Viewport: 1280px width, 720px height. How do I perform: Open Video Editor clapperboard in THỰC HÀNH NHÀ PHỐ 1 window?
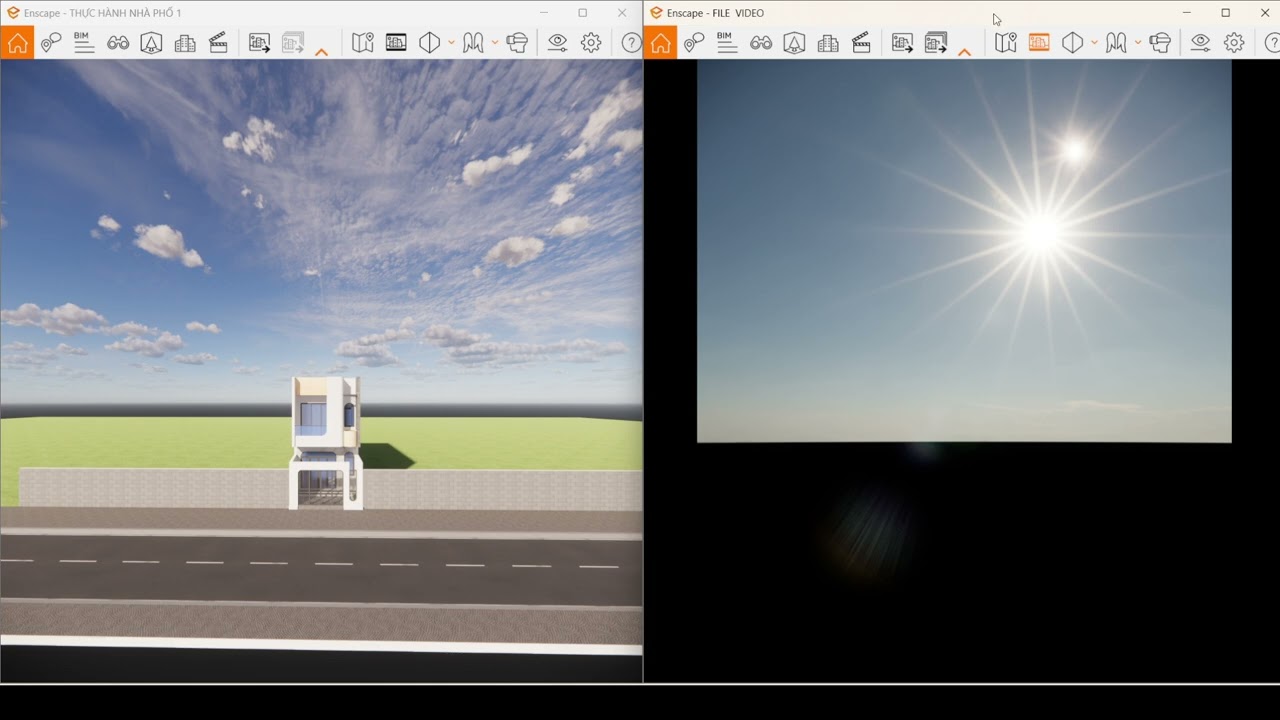[218, 43]
